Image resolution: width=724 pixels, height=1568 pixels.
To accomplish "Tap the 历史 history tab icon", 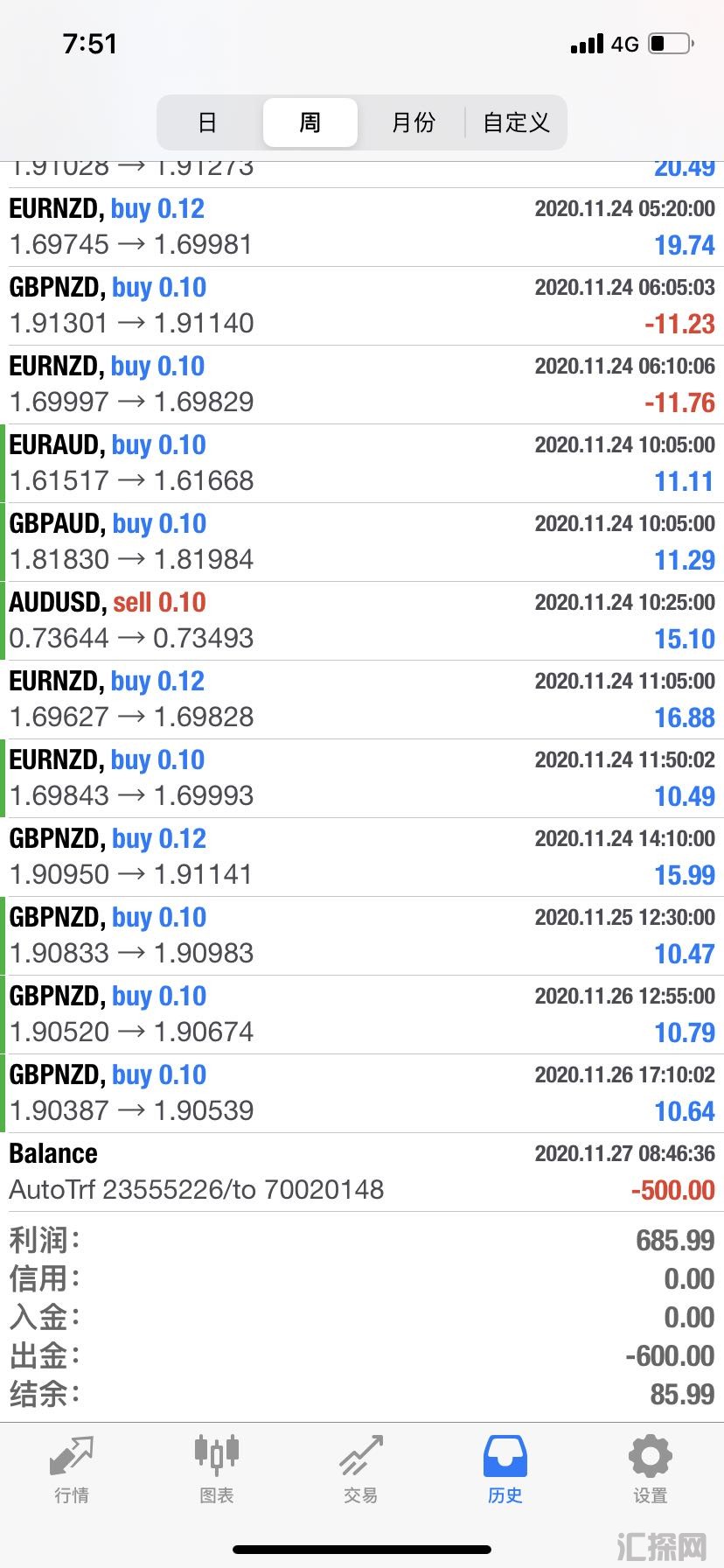I will [x=505, y=1454].
